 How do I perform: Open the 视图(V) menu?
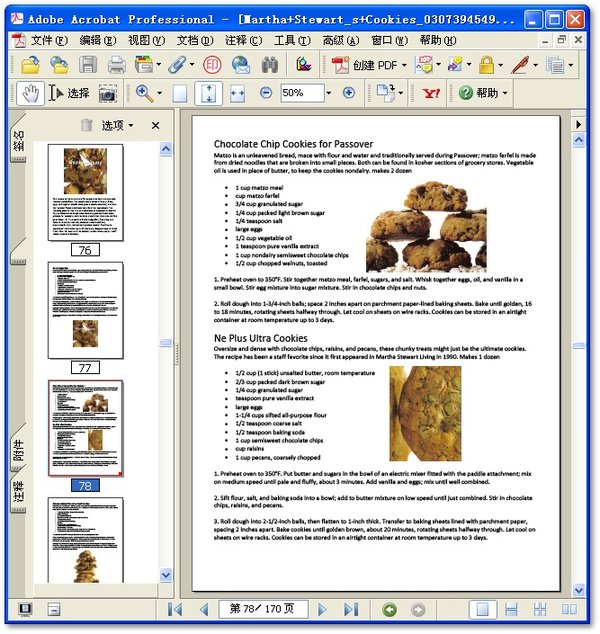coord(146,40)
